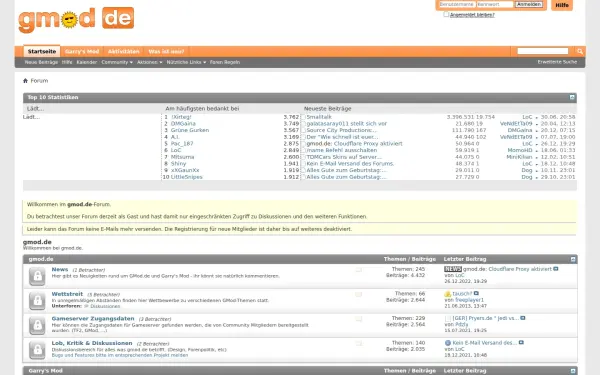600x375 pixels.
Task: Click the RSS feed icon in Wettstreit row
Action: [x=359, y=294]
